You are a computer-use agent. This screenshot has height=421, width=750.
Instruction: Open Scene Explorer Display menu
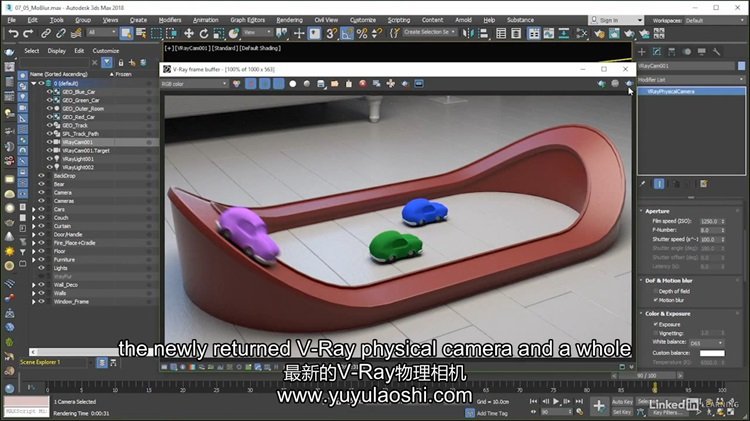coord(56,51)
